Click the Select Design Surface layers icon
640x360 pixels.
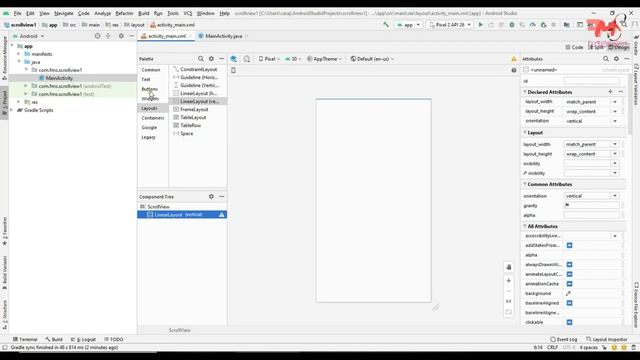(x=233, y=59)
